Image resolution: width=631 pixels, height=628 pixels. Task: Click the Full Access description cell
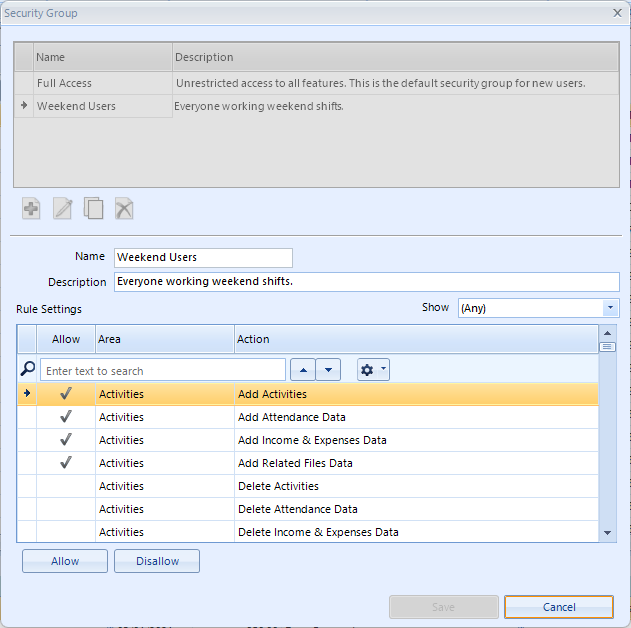click(x=396, y=83)
